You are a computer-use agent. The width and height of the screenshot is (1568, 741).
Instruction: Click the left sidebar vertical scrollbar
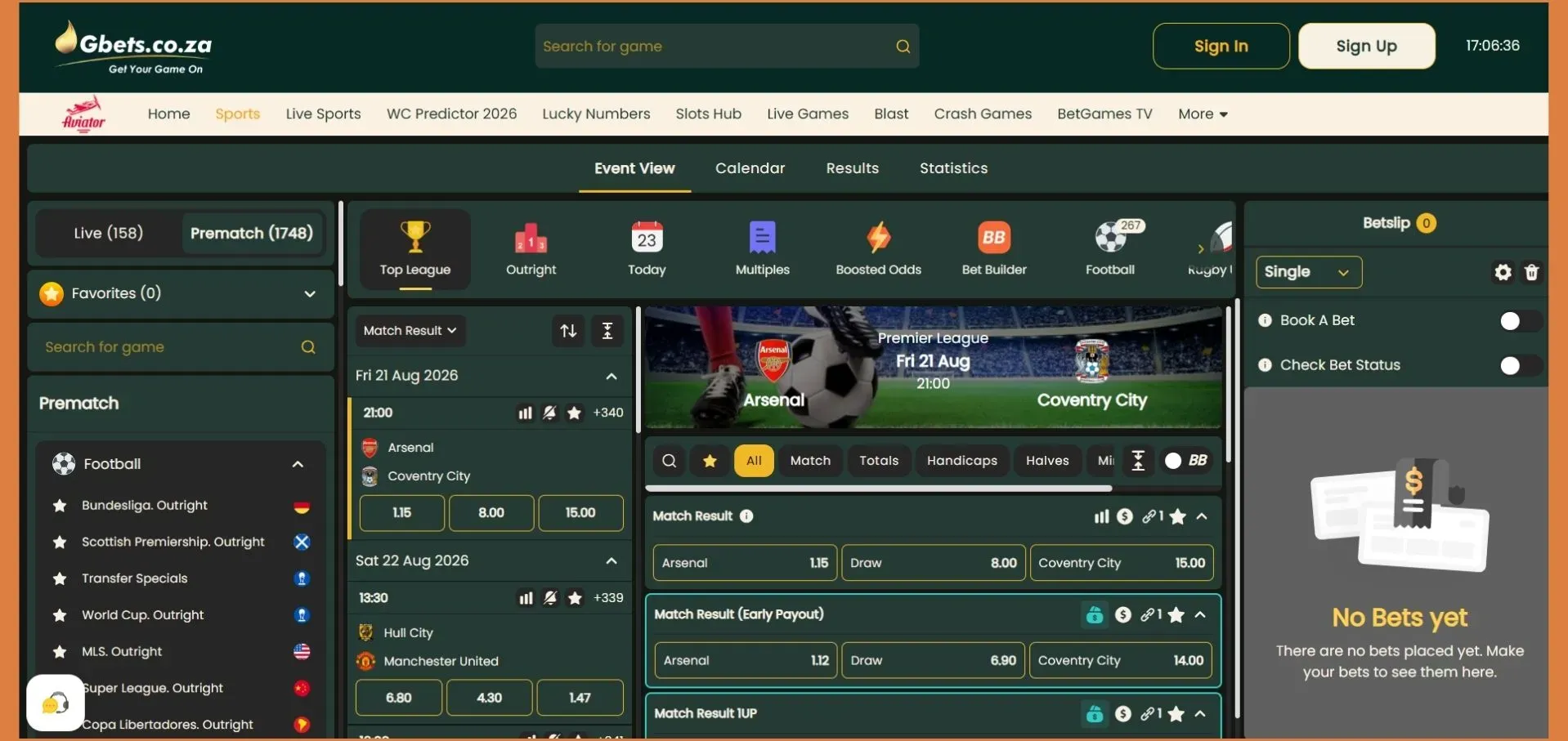pyautogui.click(x=341, y=244)
